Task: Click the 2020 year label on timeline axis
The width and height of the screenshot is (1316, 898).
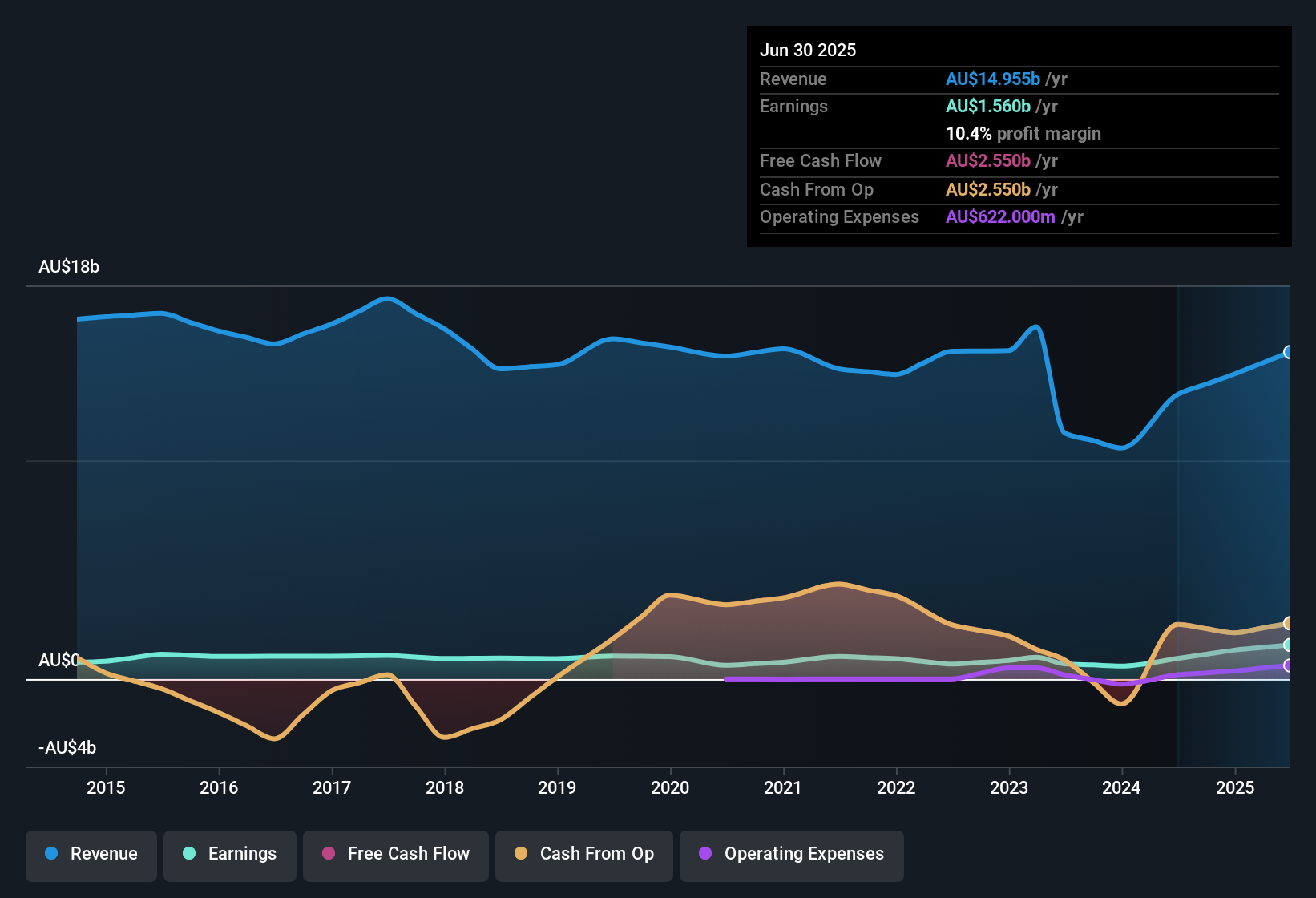Action: pyautogui.click(x=671, y=787)
